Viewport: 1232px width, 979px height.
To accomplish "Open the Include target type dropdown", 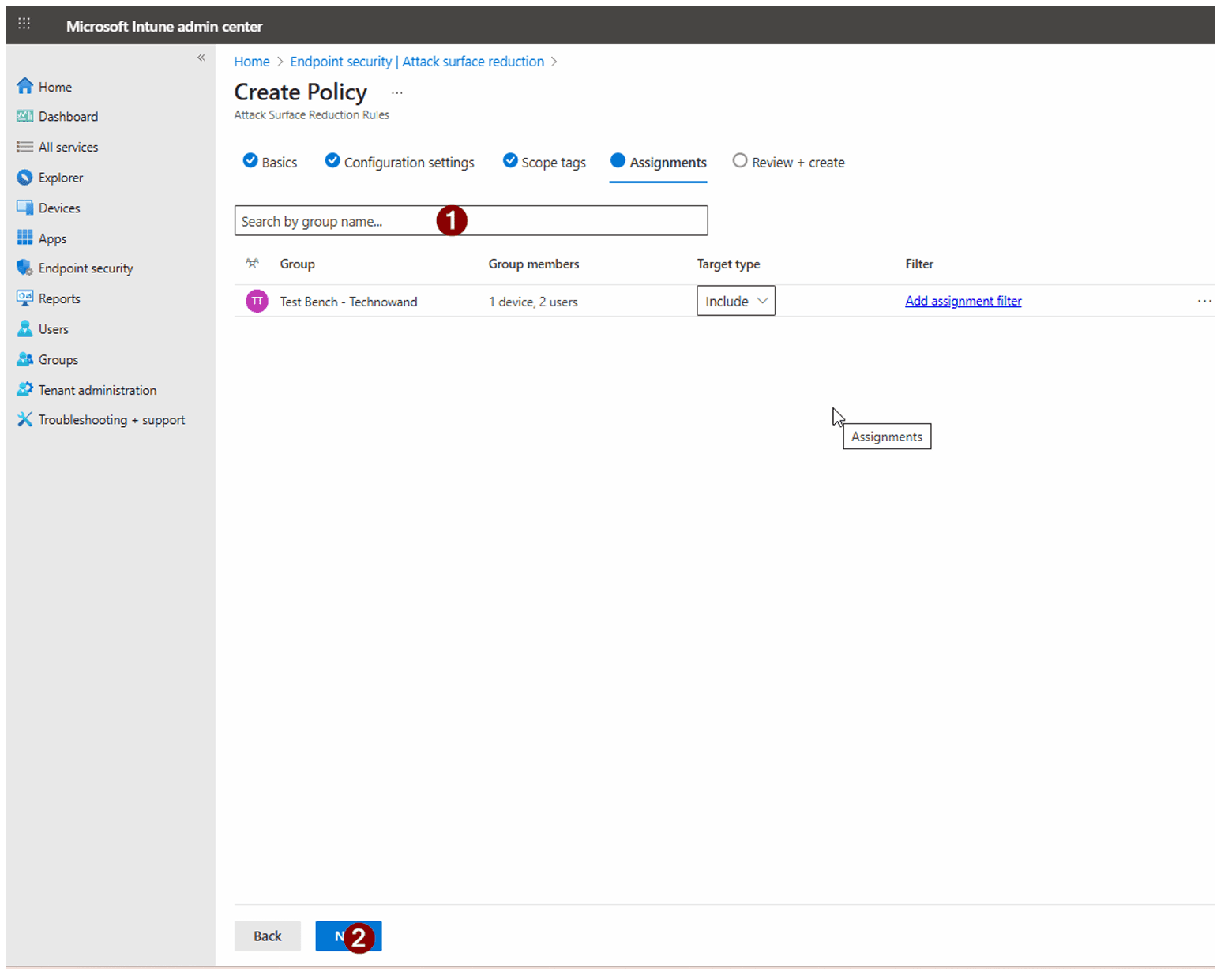I will point(735,301).
